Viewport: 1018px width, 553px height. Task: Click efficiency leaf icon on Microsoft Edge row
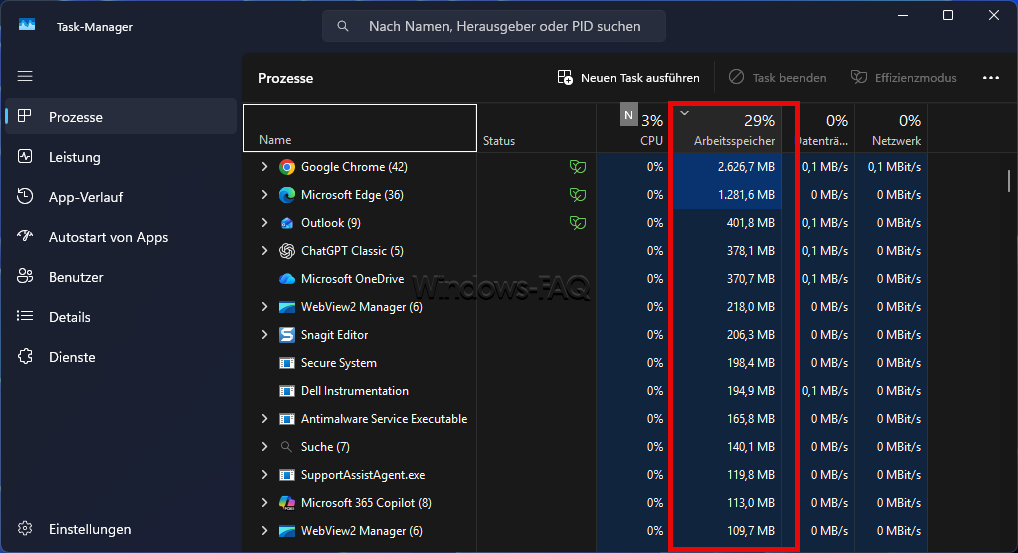pos(578,195)
